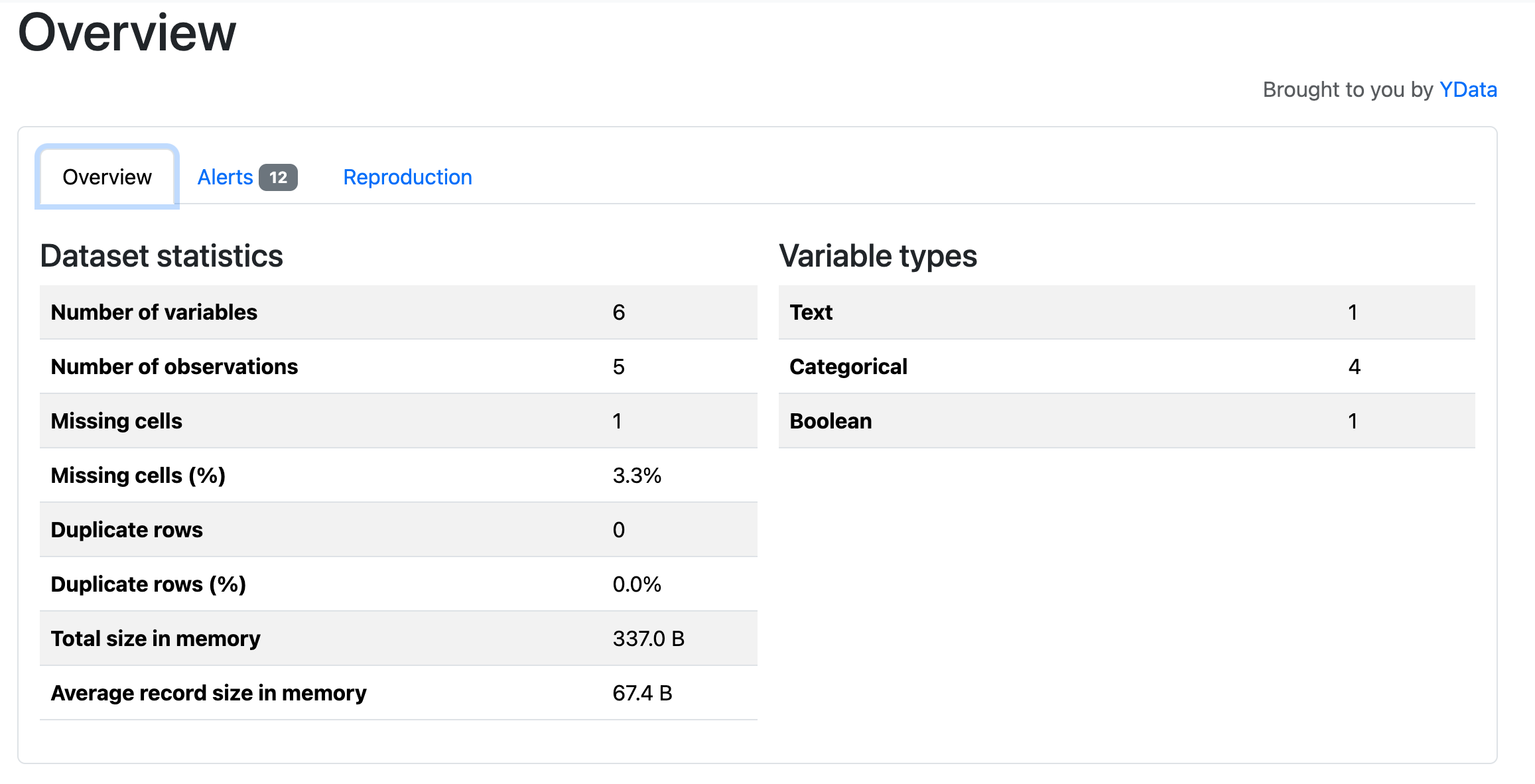
Task: Click the Missing cells (%) value 3.3%
Action: (636, 476)
